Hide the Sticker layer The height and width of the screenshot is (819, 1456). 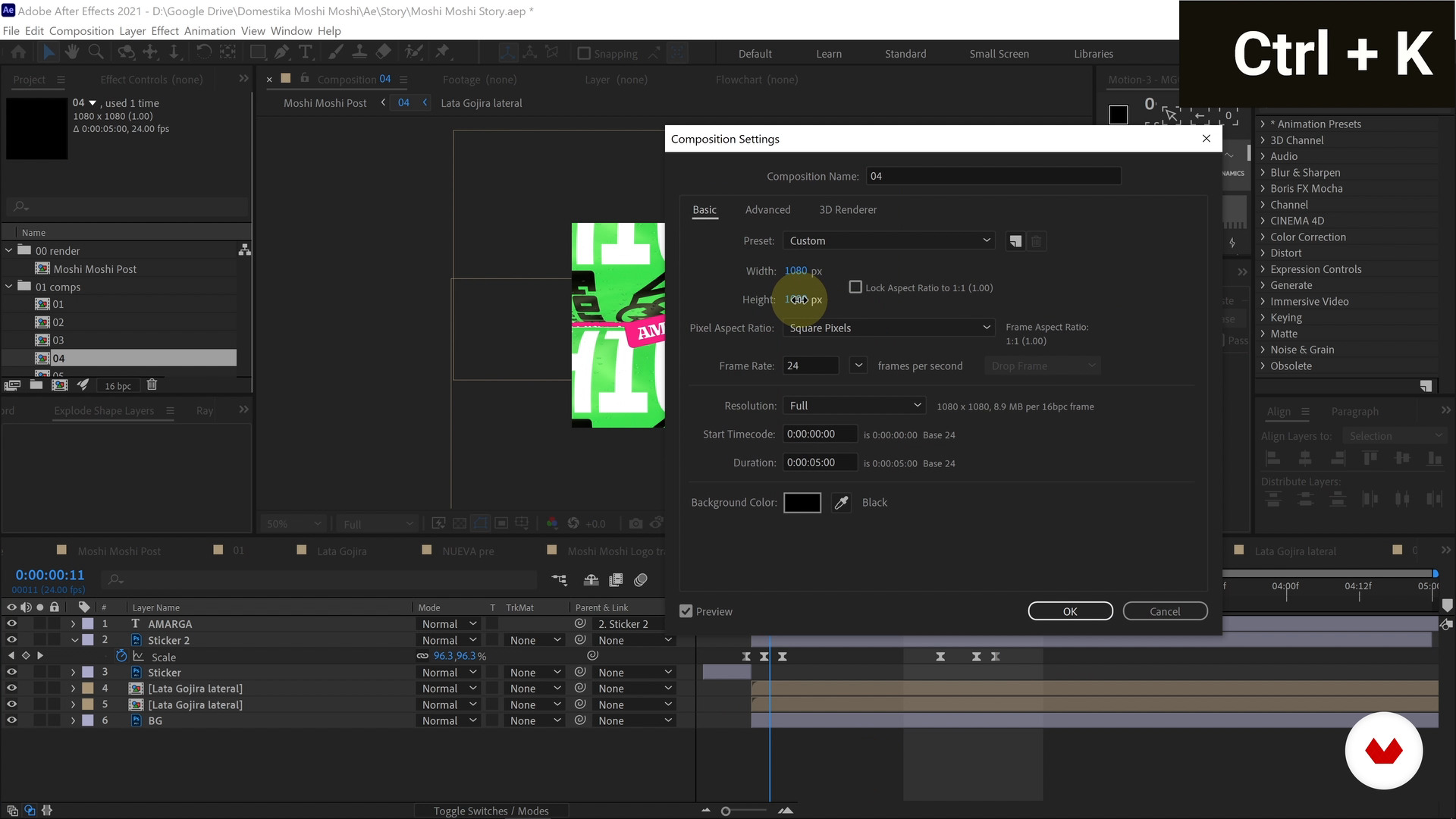(x=11, y=672)
